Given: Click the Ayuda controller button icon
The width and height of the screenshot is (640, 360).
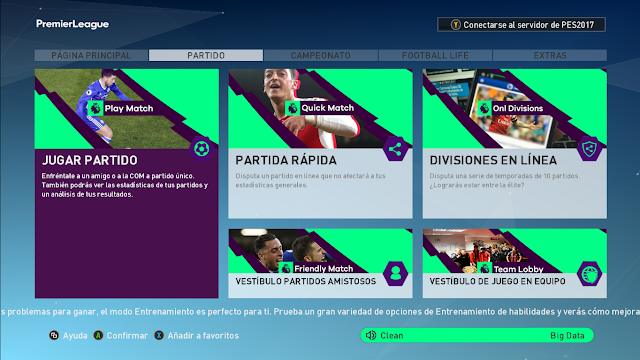Looking at the screenshot, I should [54, 336].
